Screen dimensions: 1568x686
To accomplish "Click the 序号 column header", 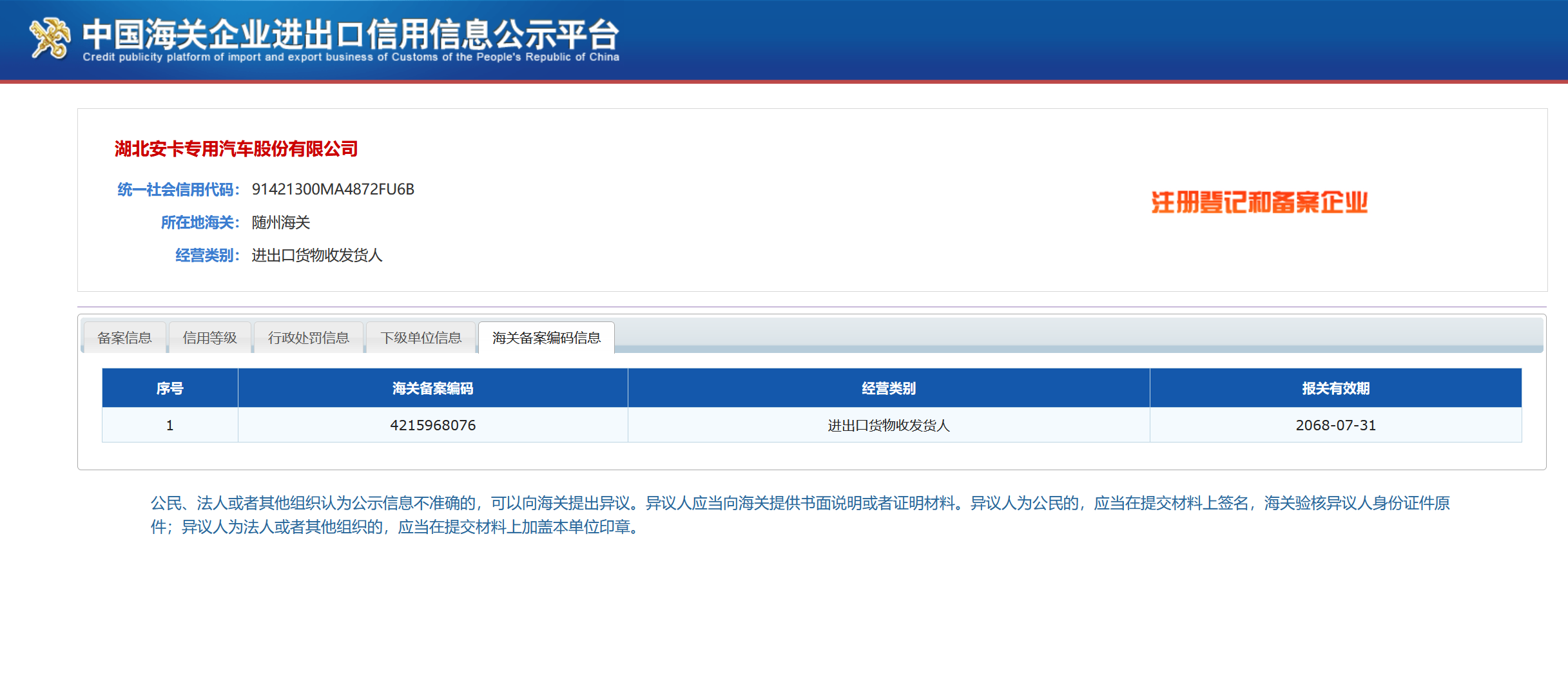I will pos(170,388).
